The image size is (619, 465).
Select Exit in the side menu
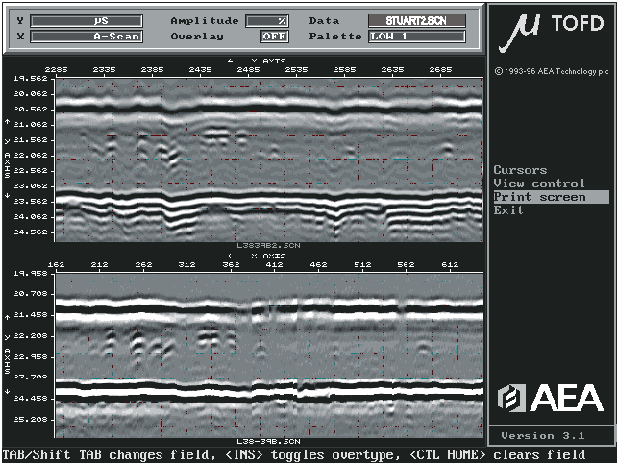click(508, 210)
